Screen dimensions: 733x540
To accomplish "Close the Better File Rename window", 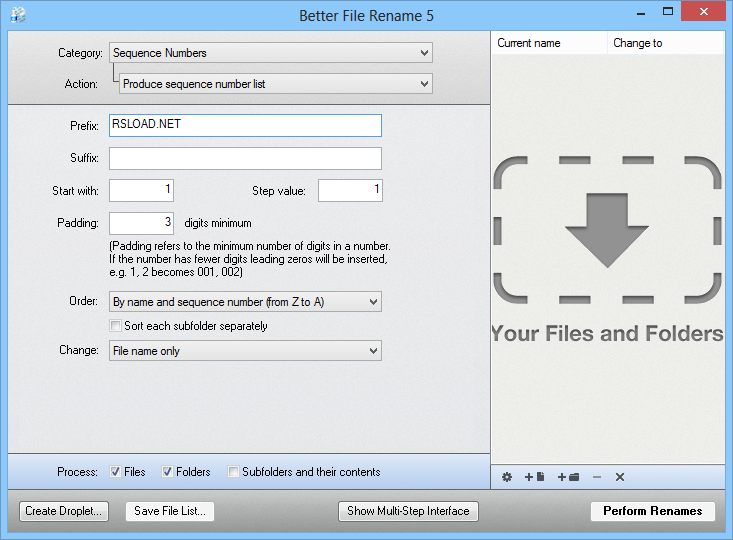I will (704, 12).
